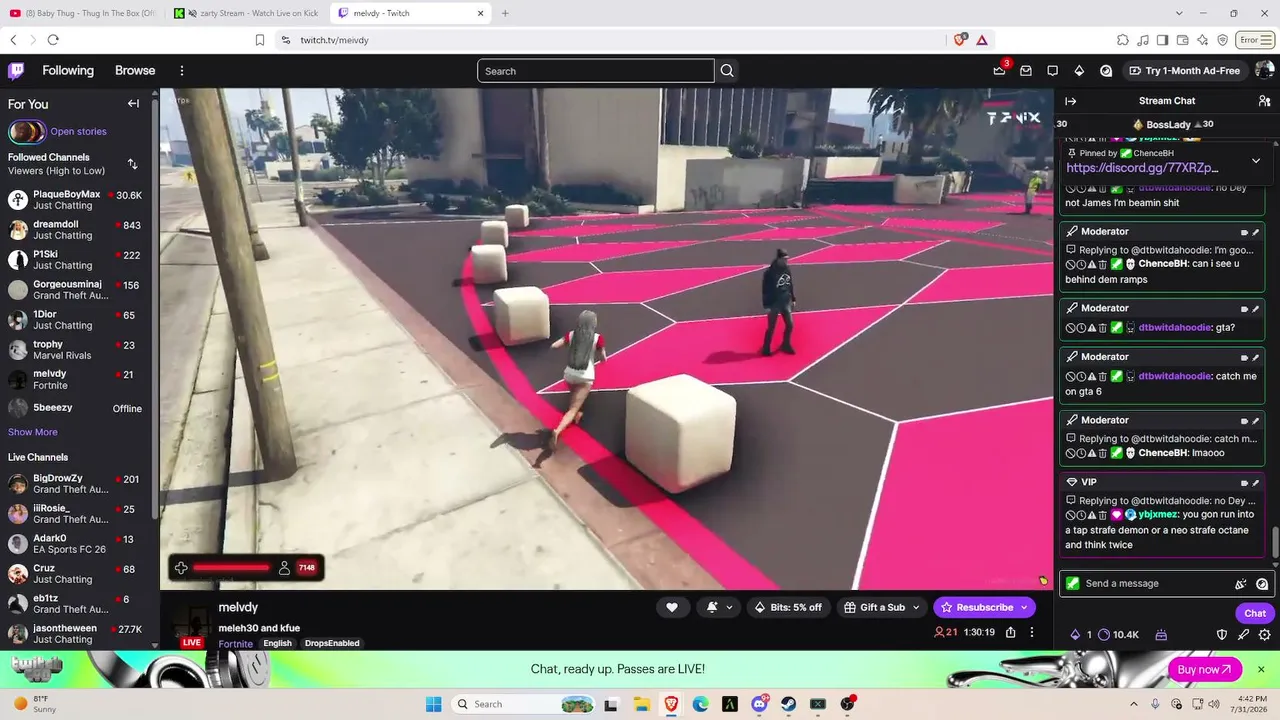Expand the pinned Discord message in chat

pos(1256,161)
